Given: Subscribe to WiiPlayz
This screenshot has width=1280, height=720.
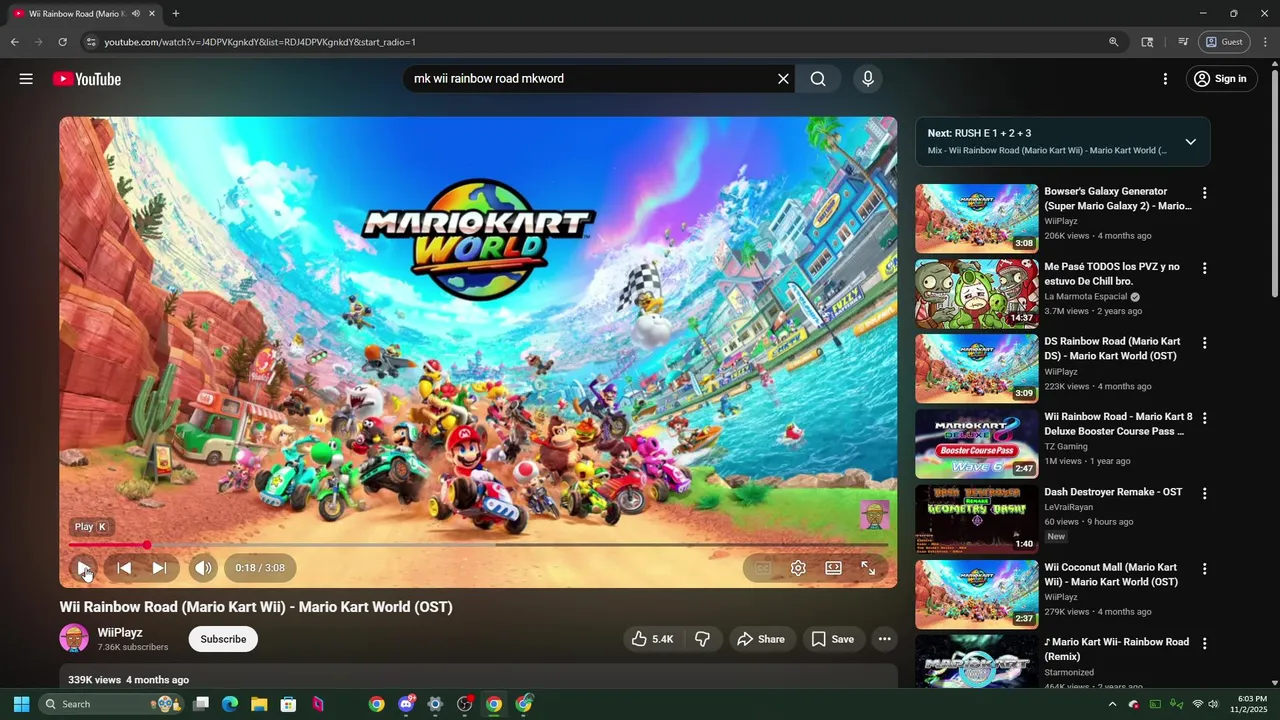Looking at the screenshot, I should point(223,639).
